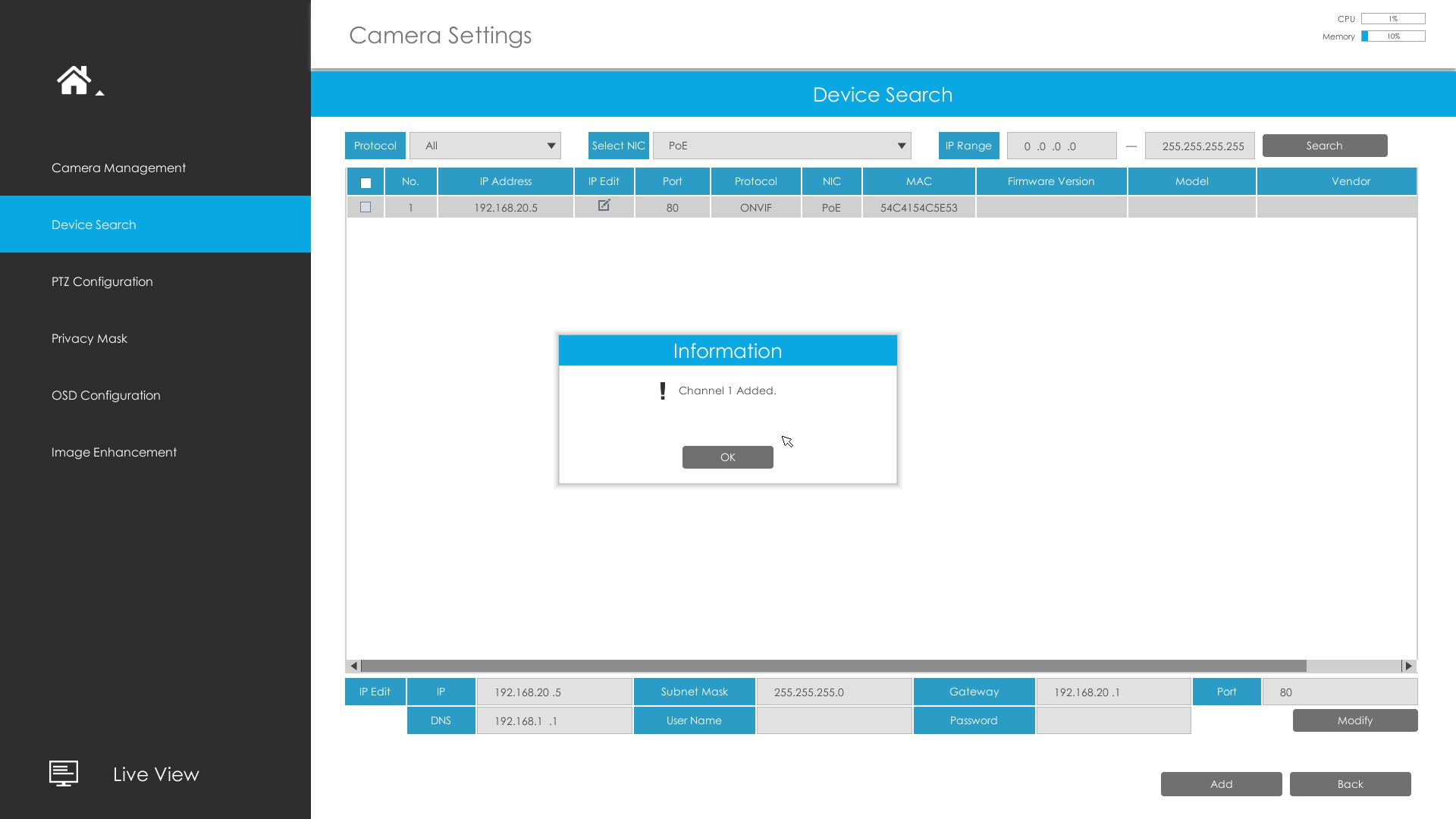Image resolution: width=1456 pixels, height=819 pixels.
Task: Open Camera Management menu item
Action: coord(118,168)
